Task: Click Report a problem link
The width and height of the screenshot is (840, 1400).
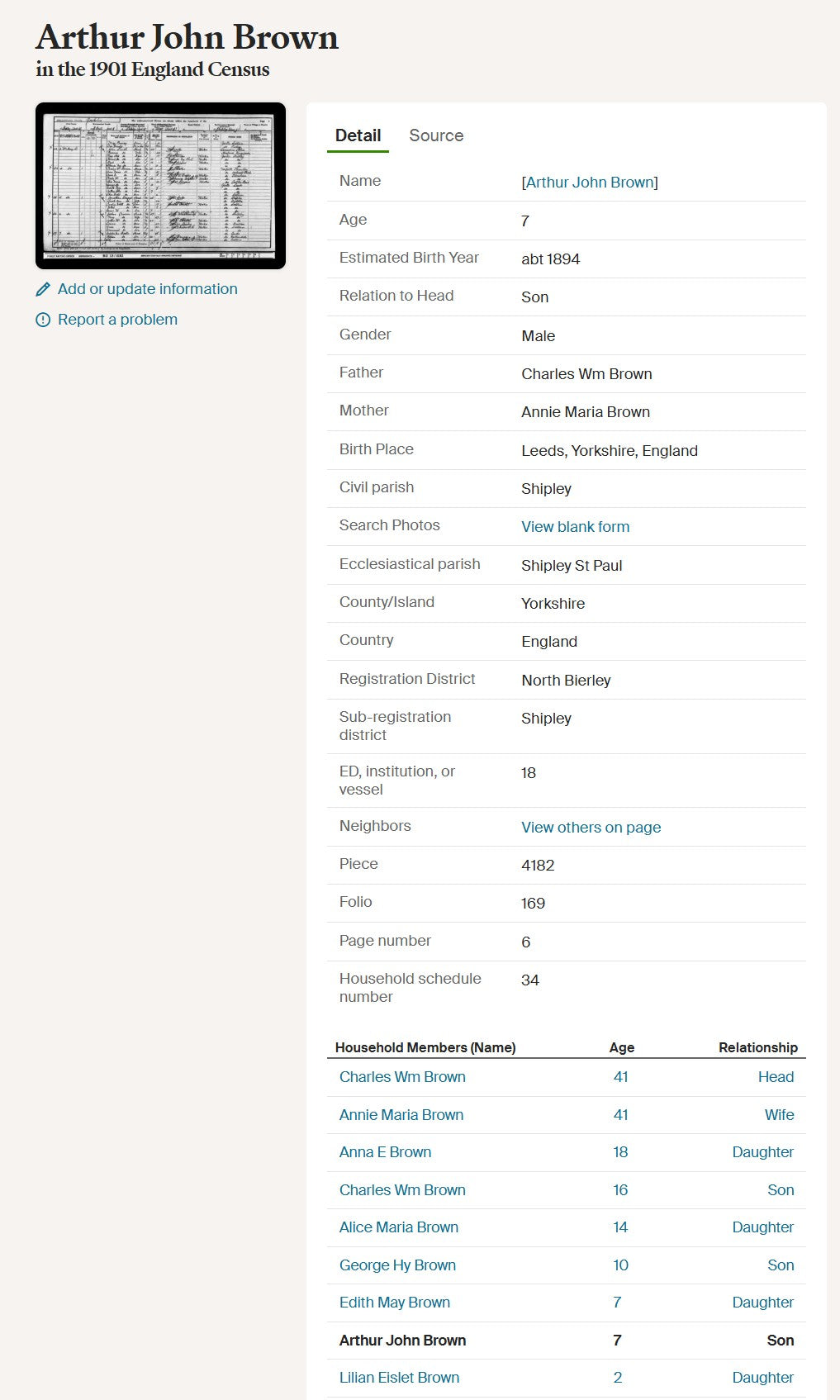Action: [117, 320]
